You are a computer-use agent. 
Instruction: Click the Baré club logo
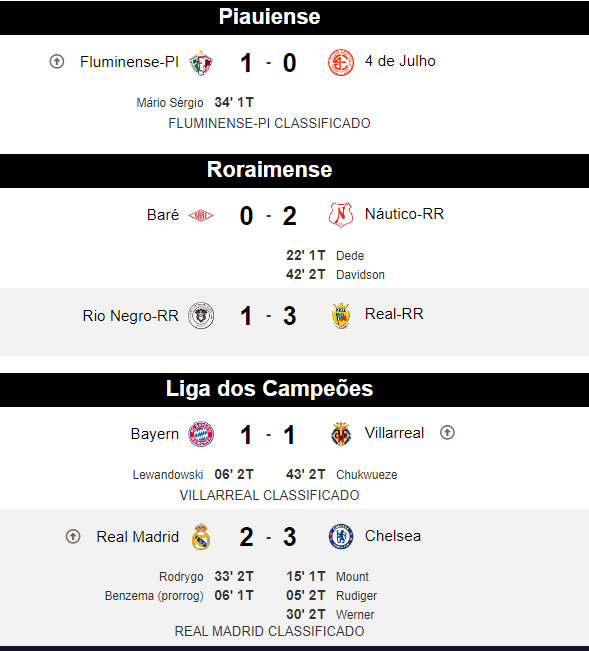click(201, 215)
